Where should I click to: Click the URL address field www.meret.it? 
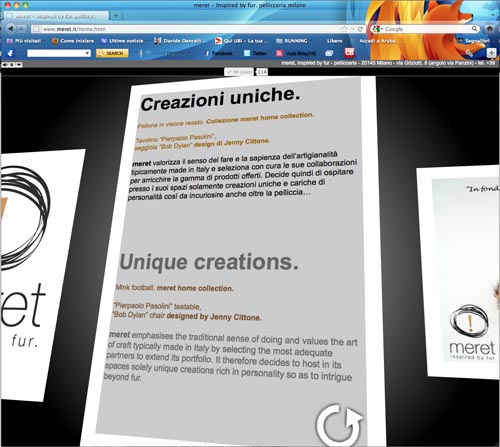point(187,29)
